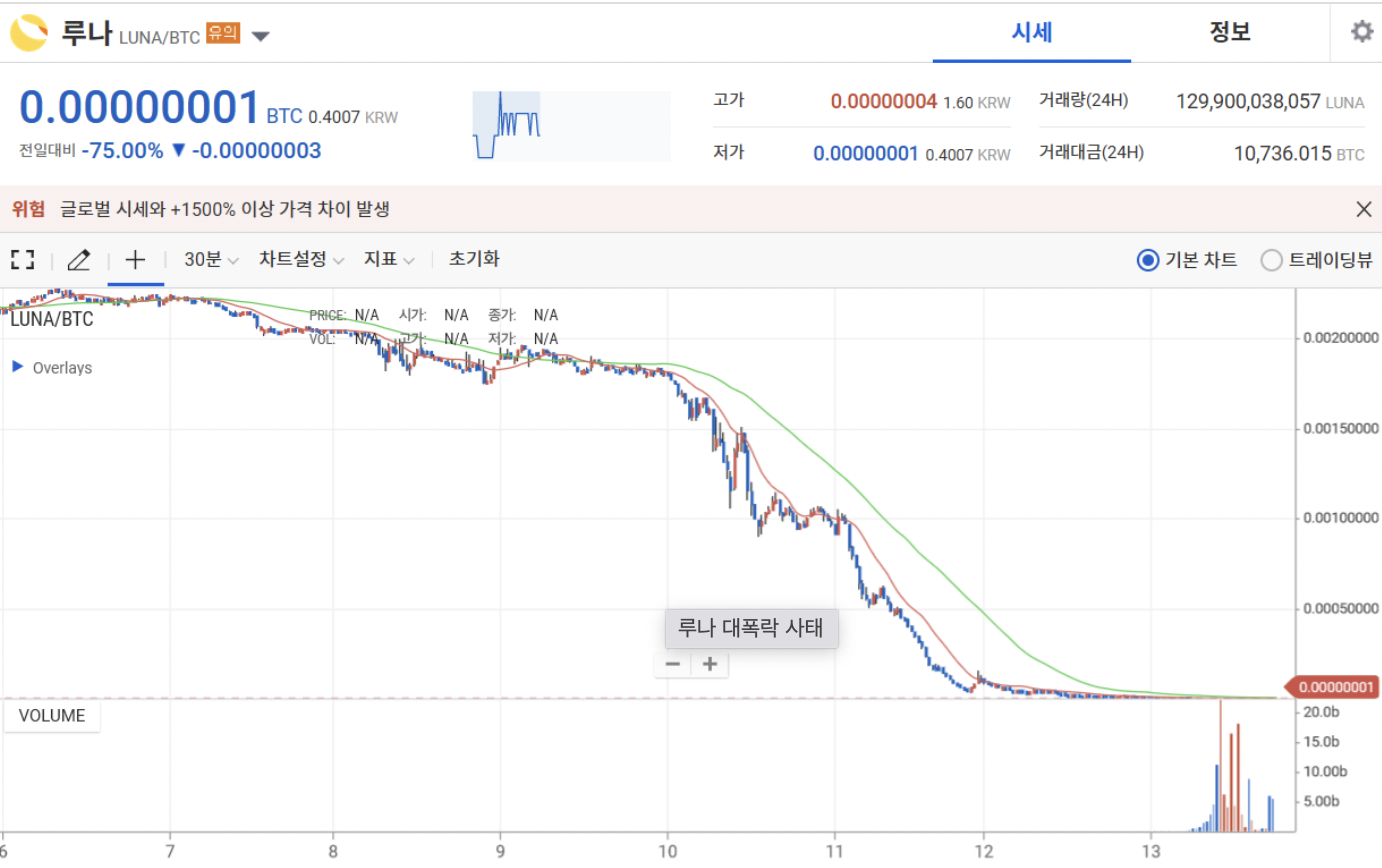Click the LUNA coin logo icon

[28, 33]
